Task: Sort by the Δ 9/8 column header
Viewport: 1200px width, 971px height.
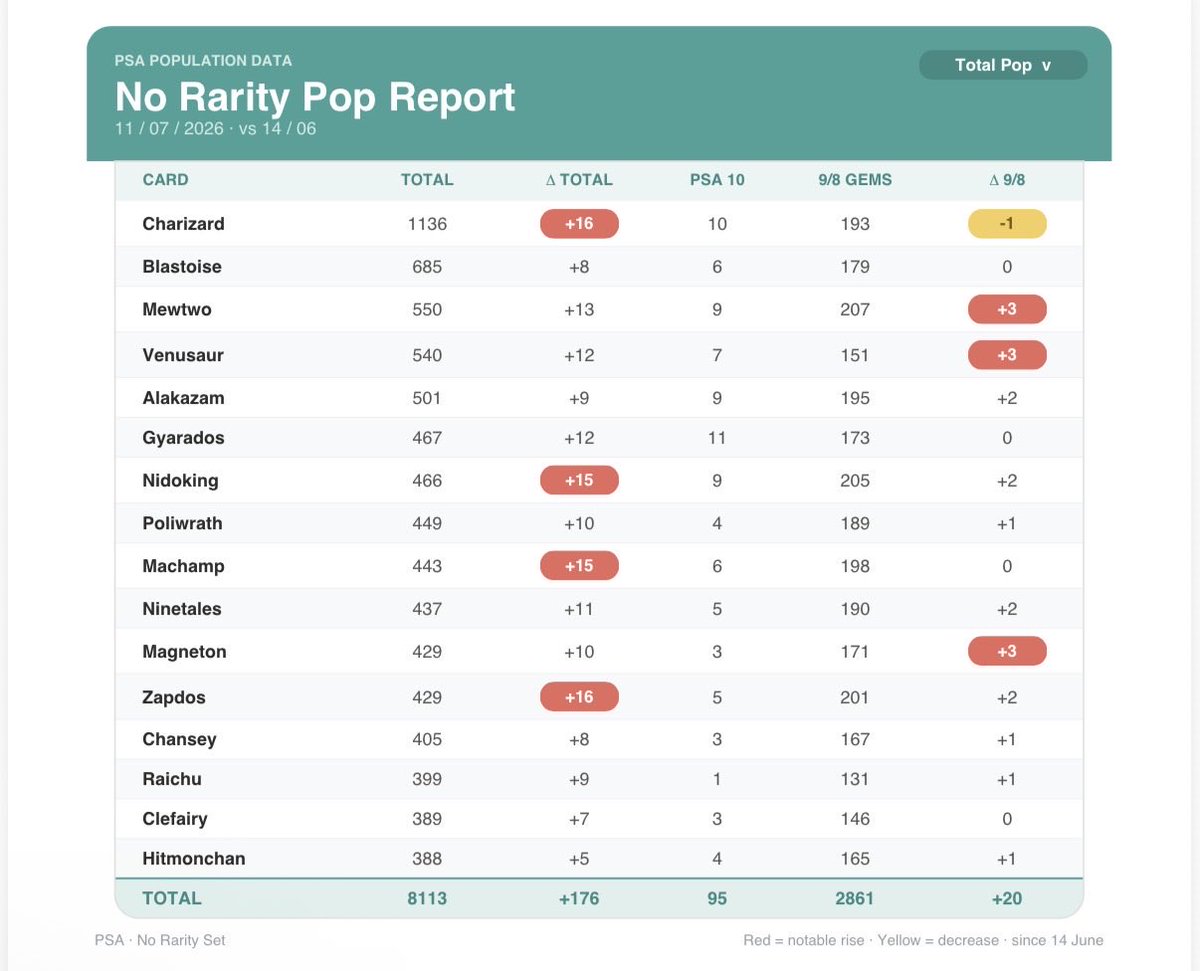Action: point(1006,180)
